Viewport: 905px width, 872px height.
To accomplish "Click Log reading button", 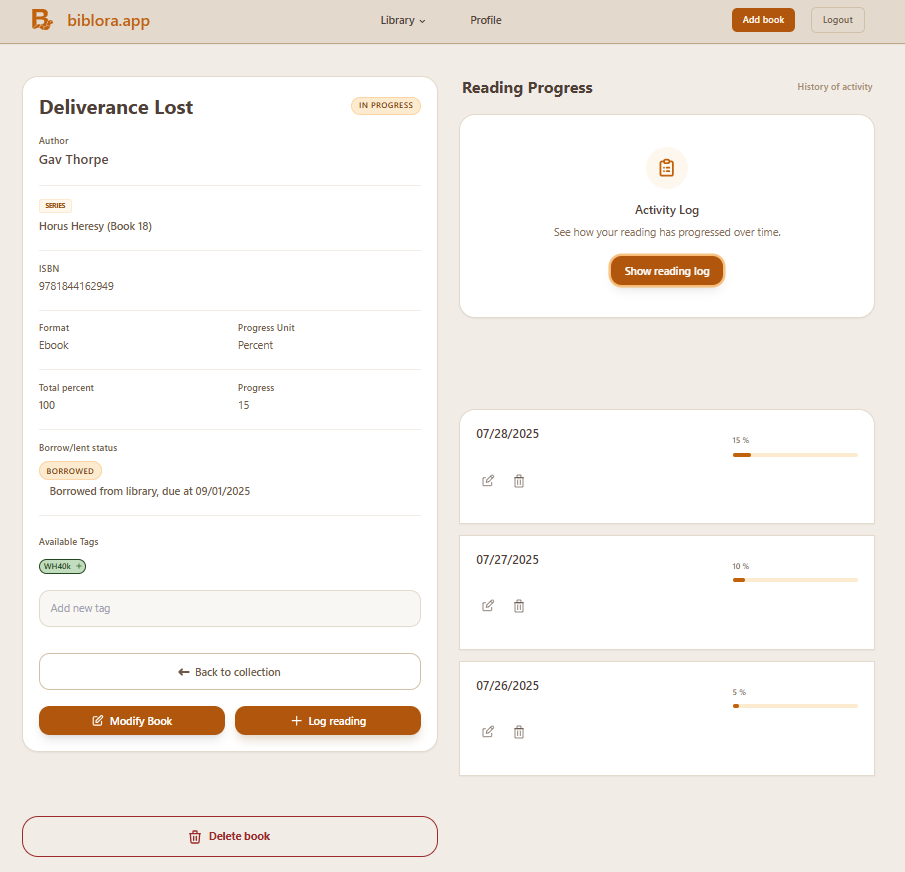I will [328, 721].
